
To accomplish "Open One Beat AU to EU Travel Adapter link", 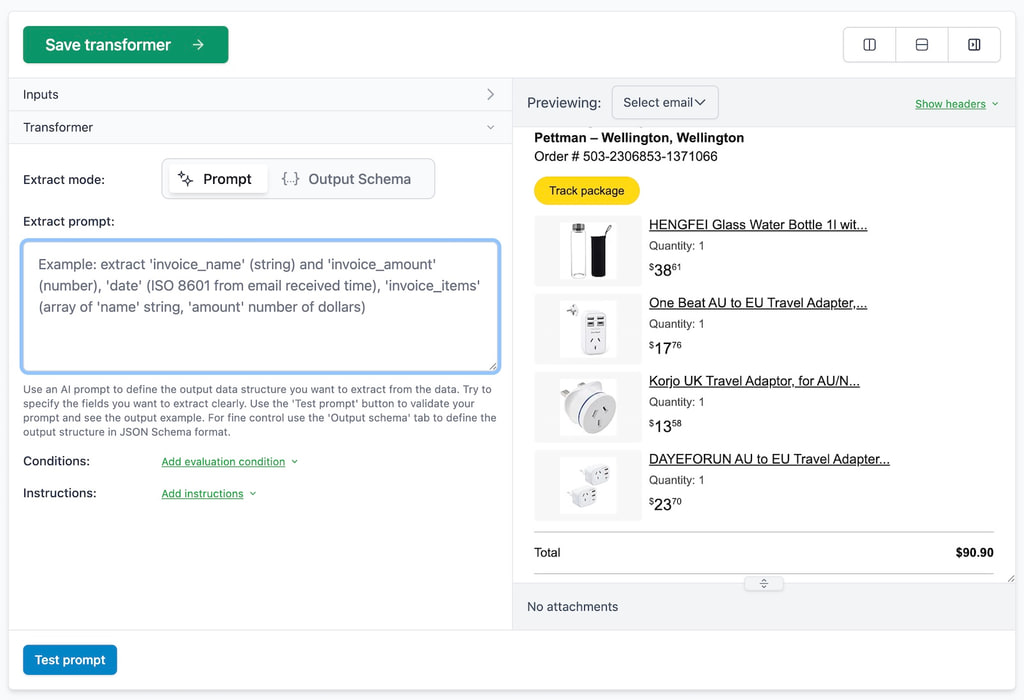I will (x=758, y=303).
